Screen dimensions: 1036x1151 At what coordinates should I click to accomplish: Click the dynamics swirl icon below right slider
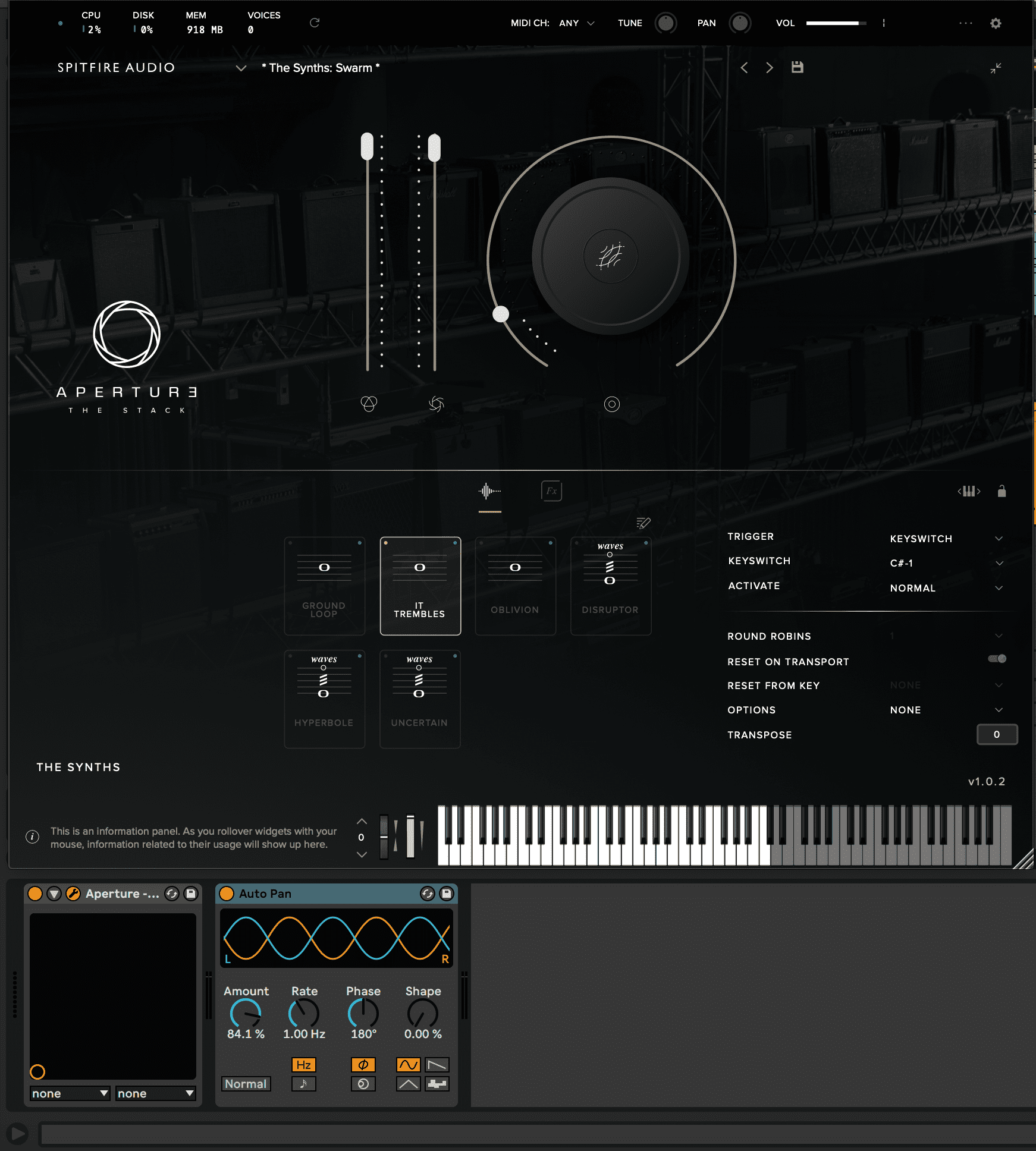pyautogui.click(x=436, y=404)
